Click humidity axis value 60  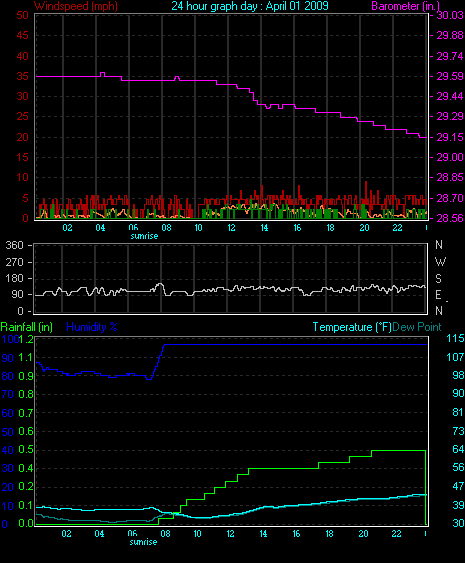pos(8,413)
